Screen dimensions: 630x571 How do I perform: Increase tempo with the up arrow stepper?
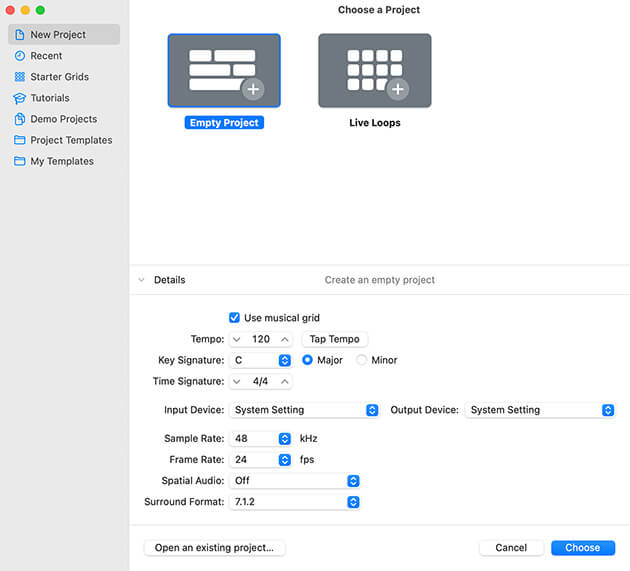[x=284, y=339]
